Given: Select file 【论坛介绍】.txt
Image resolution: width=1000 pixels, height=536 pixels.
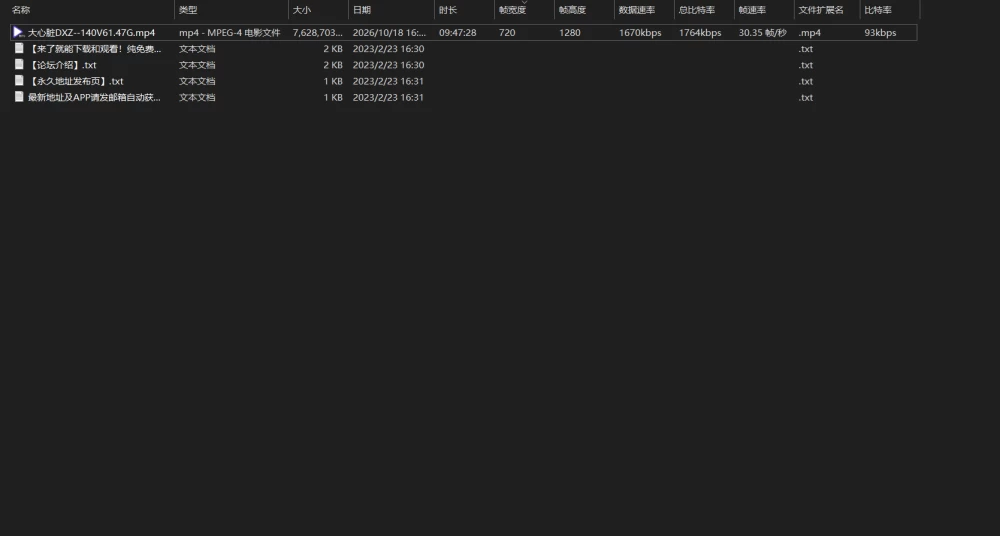Looking at the screenshot, I should pyautogui.click(x=62, y=65).
